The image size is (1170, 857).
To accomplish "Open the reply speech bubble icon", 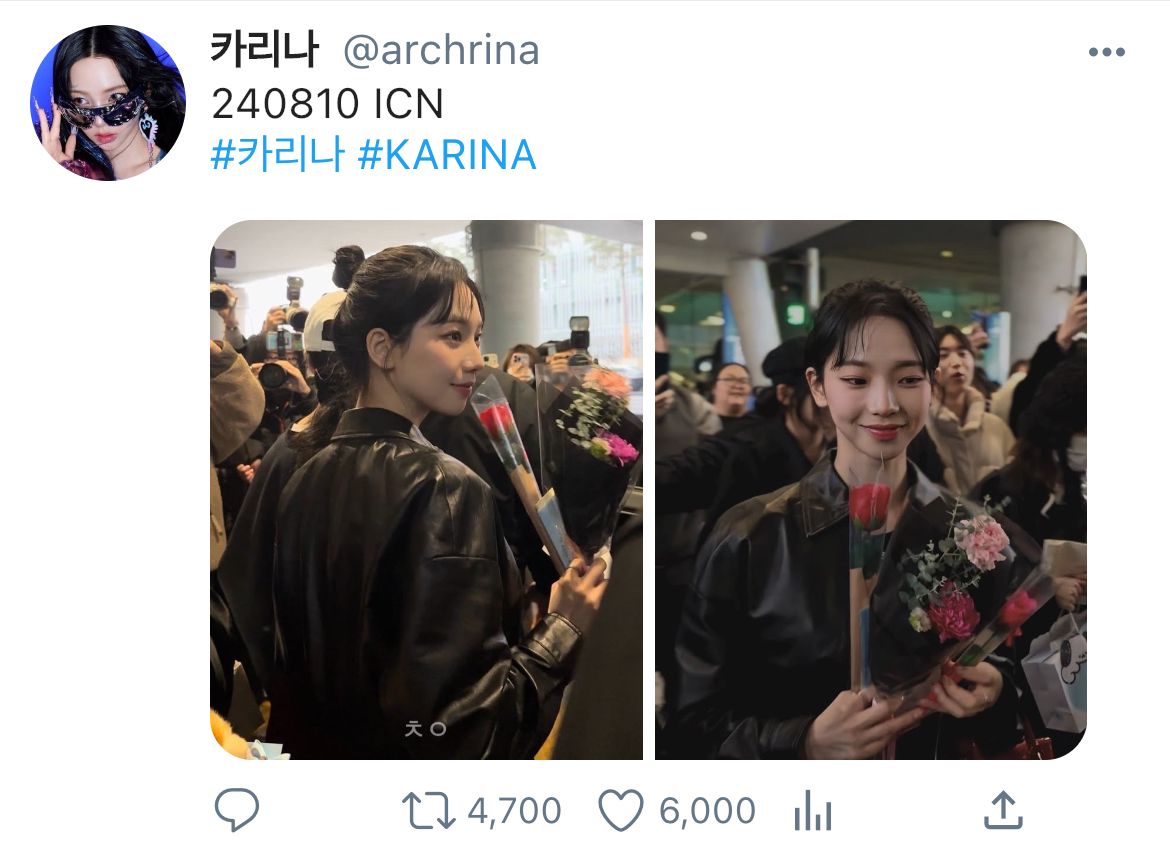I will pyautogui.click(x=237, y=809).
